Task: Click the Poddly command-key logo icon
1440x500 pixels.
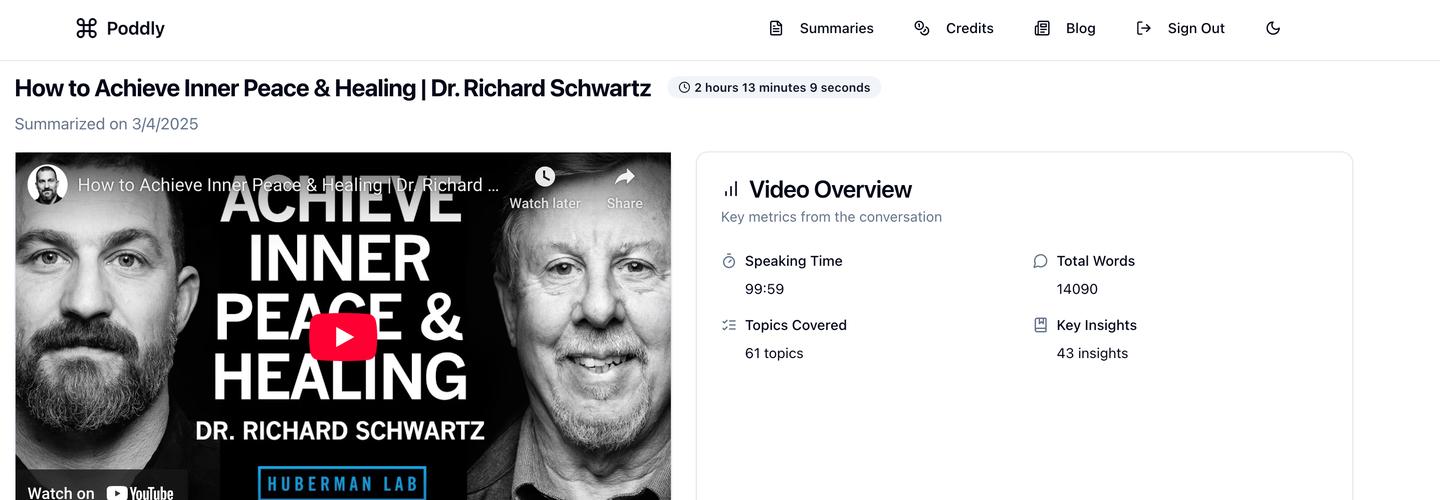Action: pos(86,28)
